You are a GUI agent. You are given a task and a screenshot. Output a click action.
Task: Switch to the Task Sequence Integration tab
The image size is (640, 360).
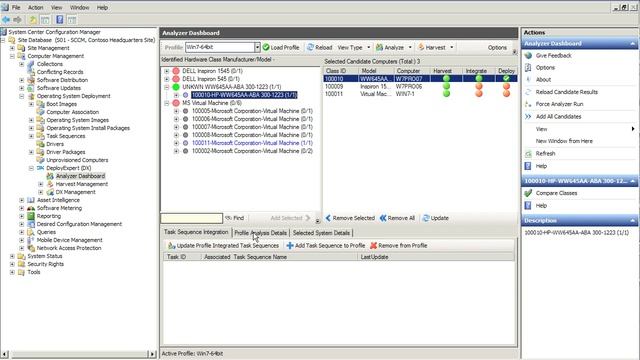coord(196,232)
